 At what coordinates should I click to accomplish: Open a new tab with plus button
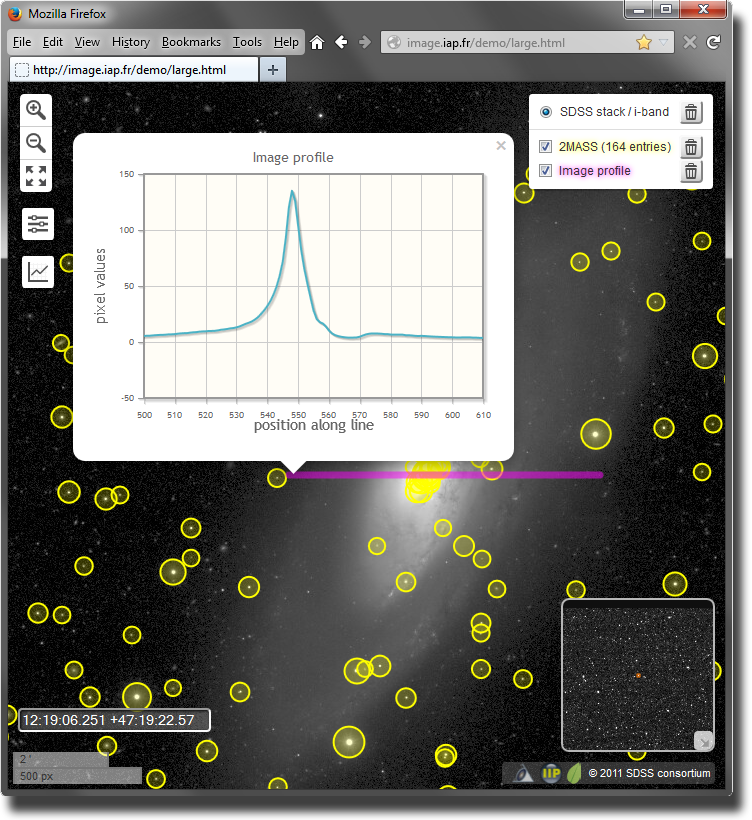[x=272, y=70]
